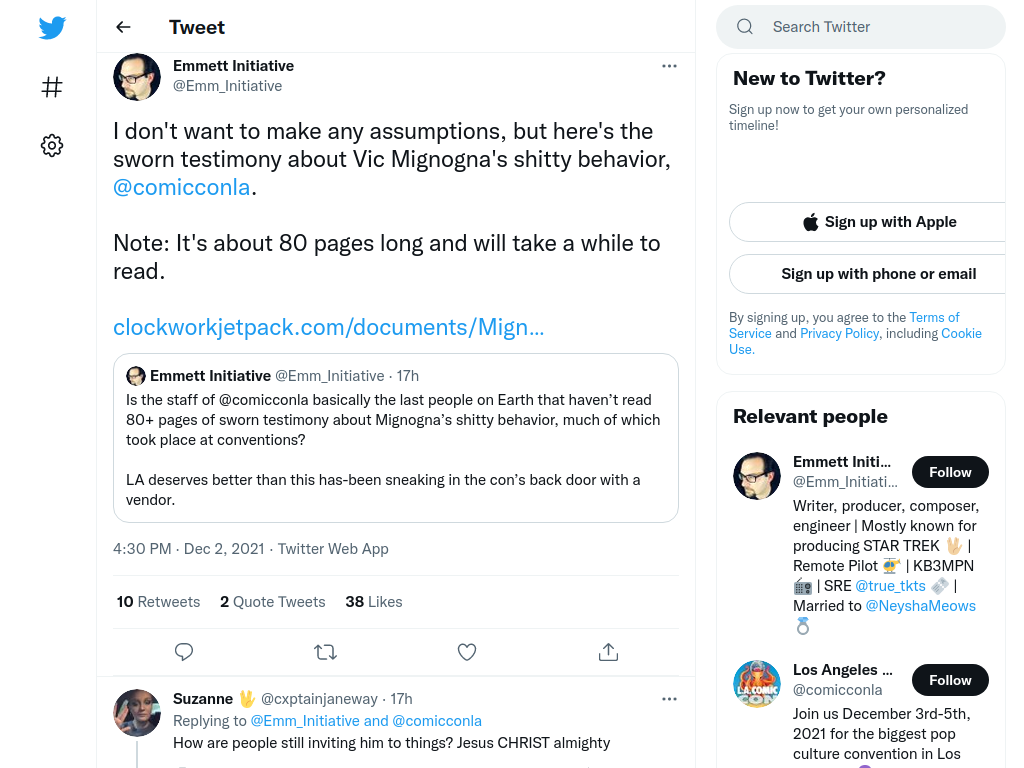
Task: Follow Emmett Initiative in Relevant people
Action: (950, 472)
